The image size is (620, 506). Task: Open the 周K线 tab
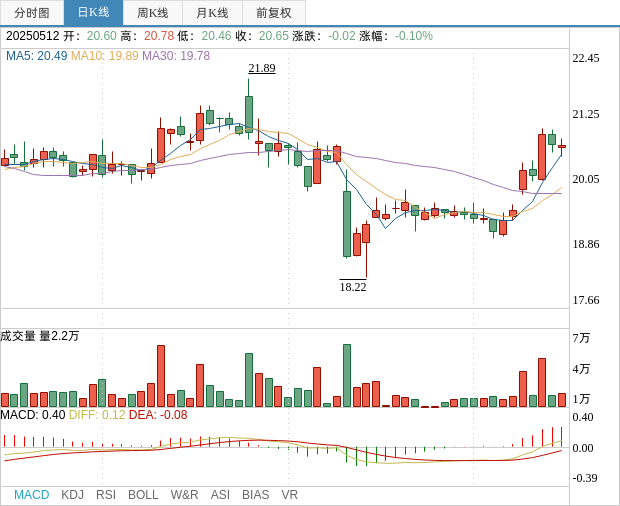click(153, 13)
